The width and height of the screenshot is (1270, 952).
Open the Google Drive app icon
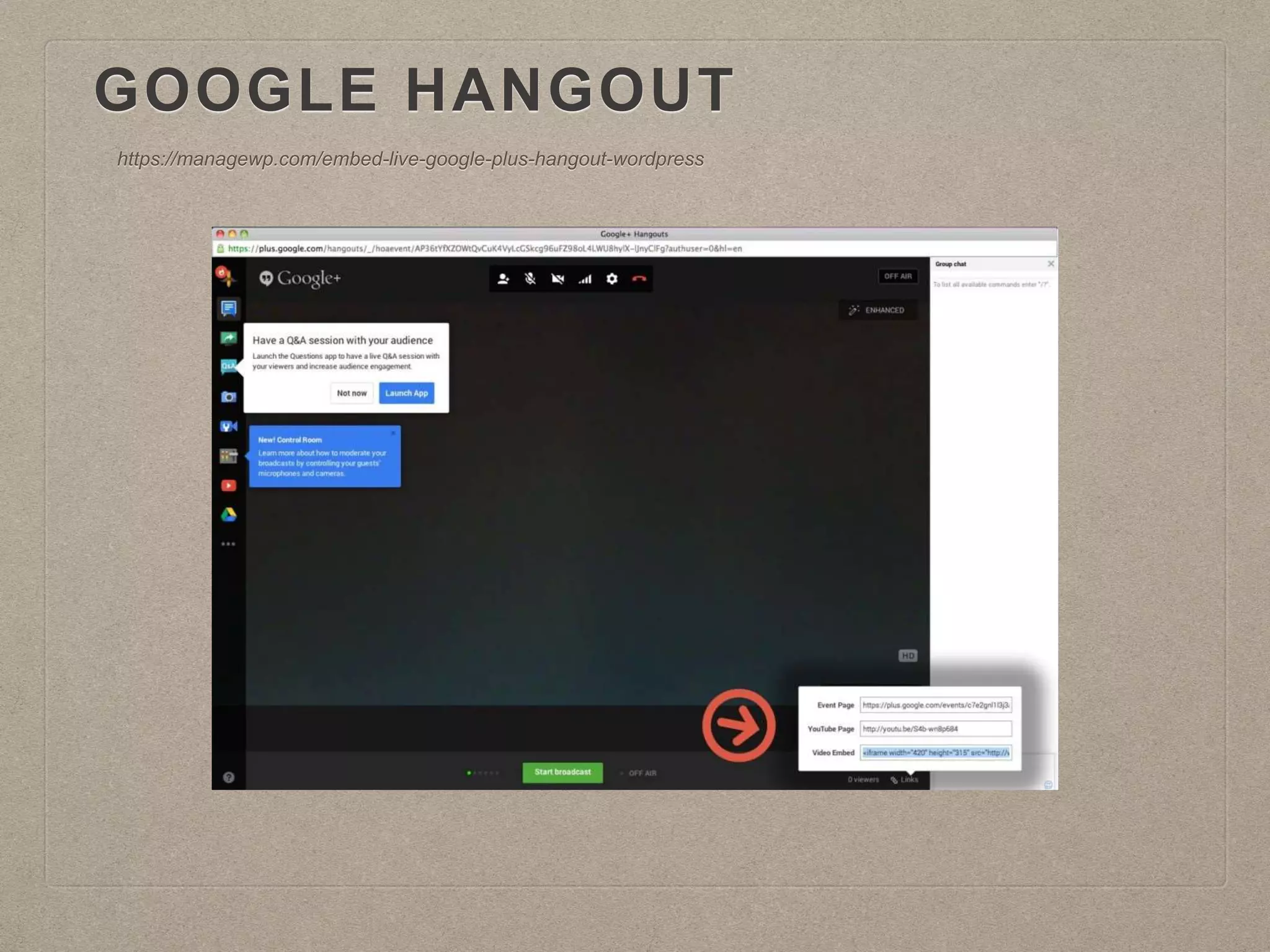point(229,514)
